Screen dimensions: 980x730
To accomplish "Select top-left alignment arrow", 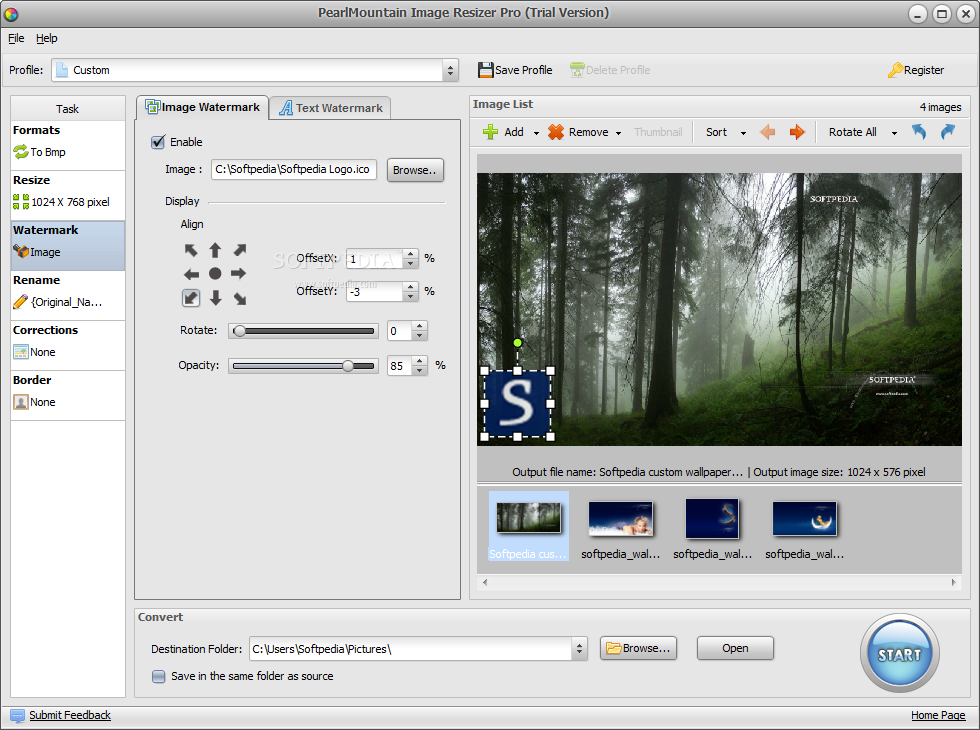I will coord(191,251).
